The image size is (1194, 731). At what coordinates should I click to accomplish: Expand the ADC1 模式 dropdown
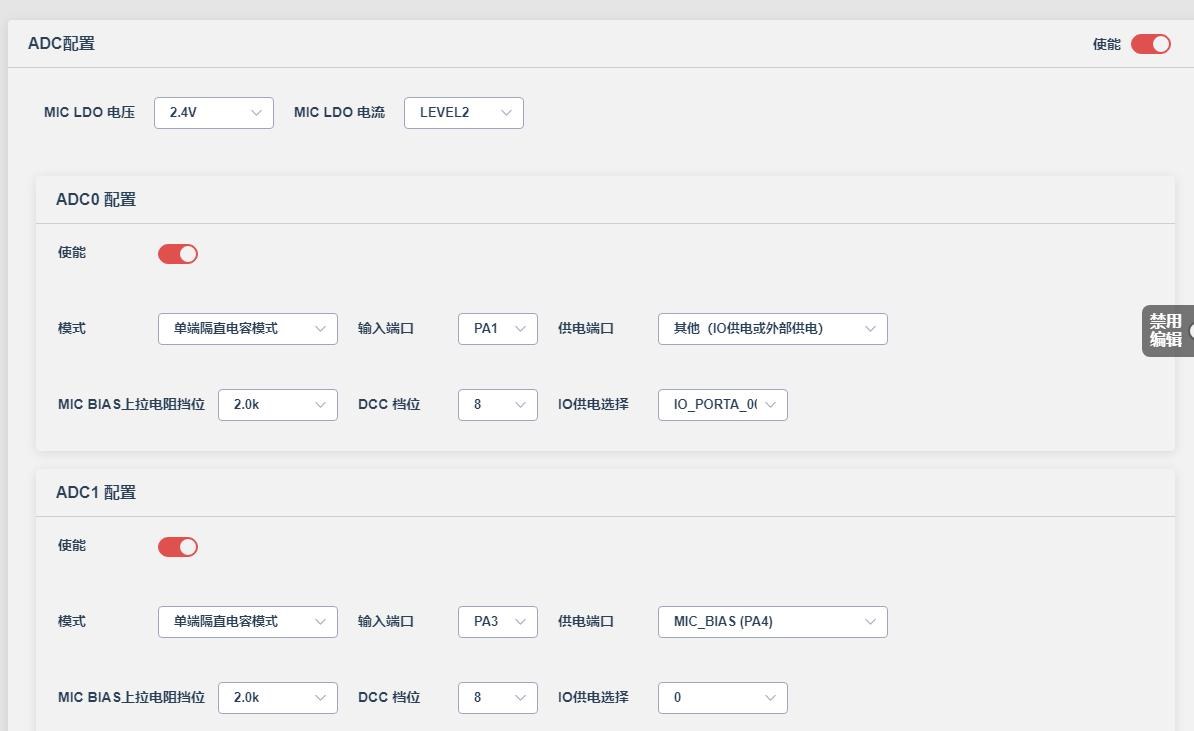coord(247,622)
